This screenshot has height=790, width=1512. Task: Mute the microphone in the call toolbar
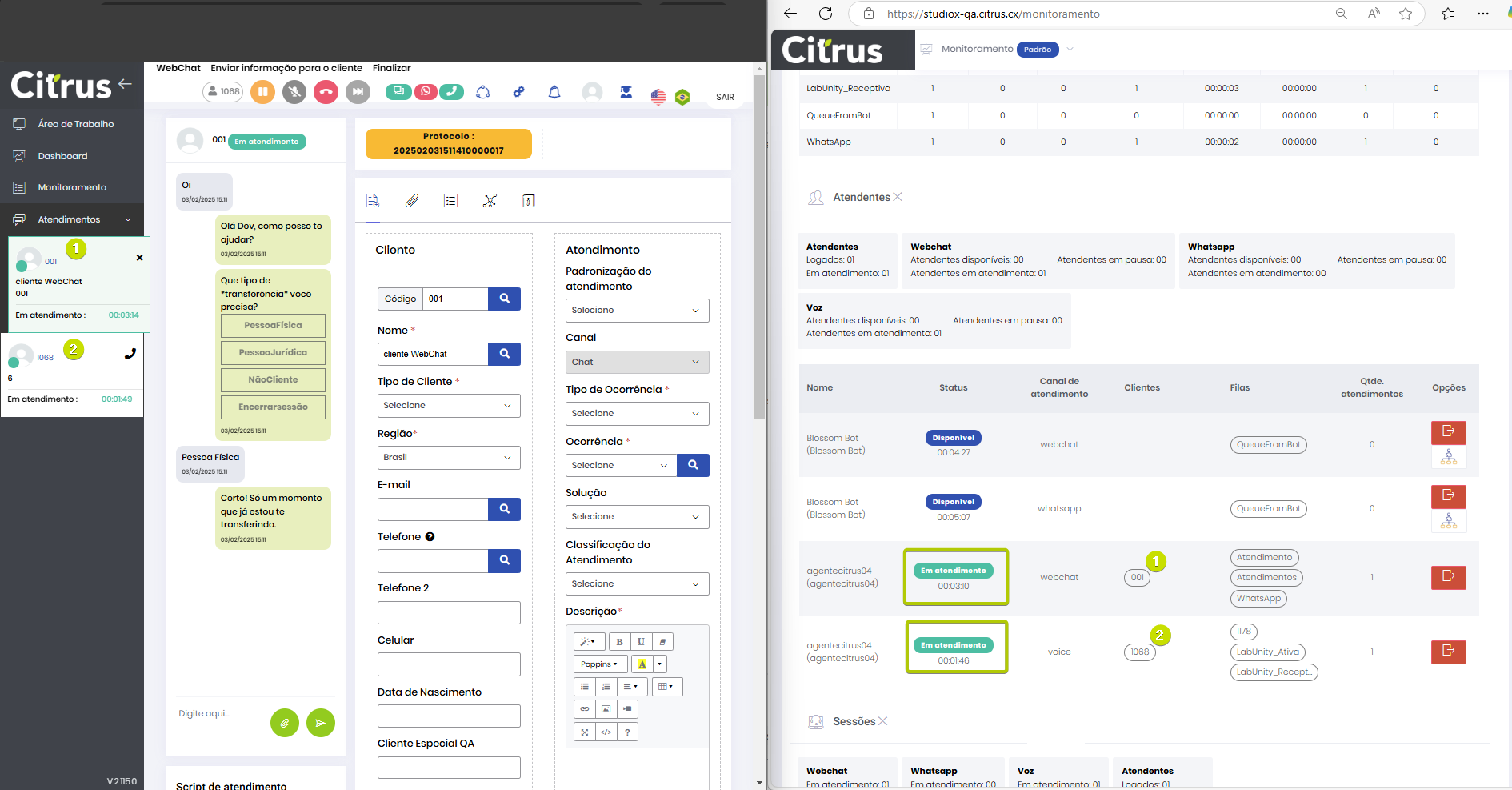[x=294, y=92]
